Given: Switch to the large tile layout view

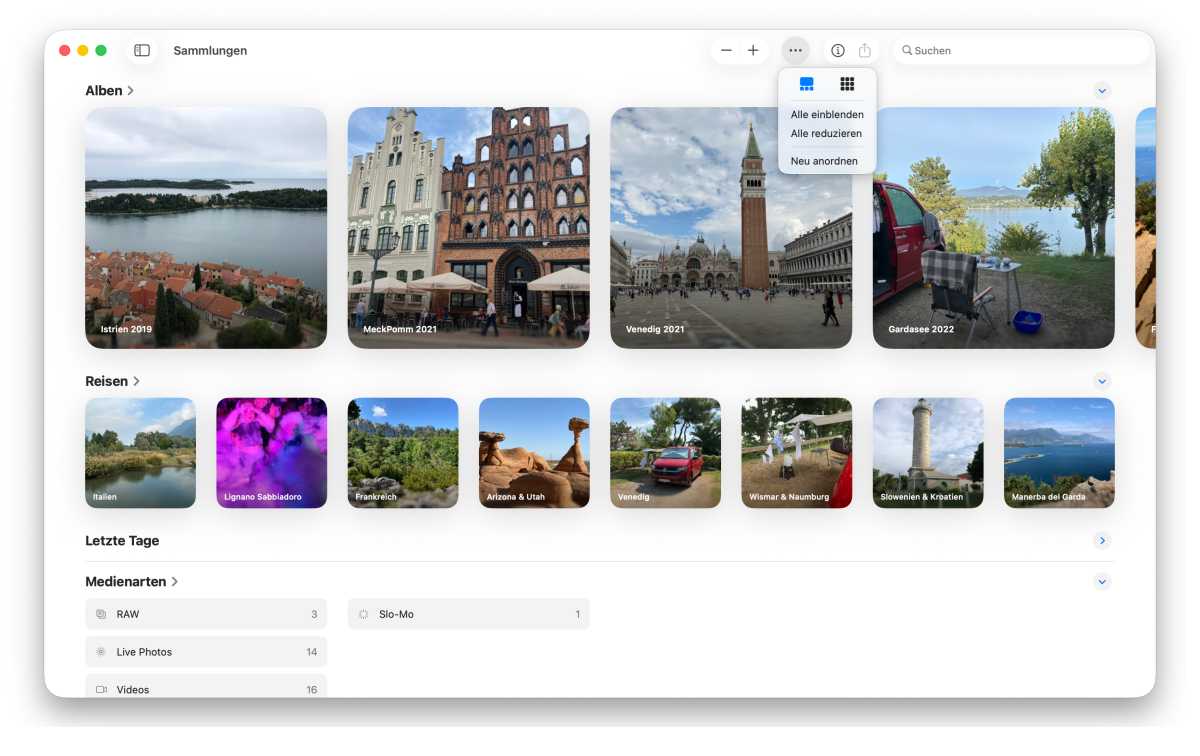Looking at the screenshot, I should coord(807,84).
